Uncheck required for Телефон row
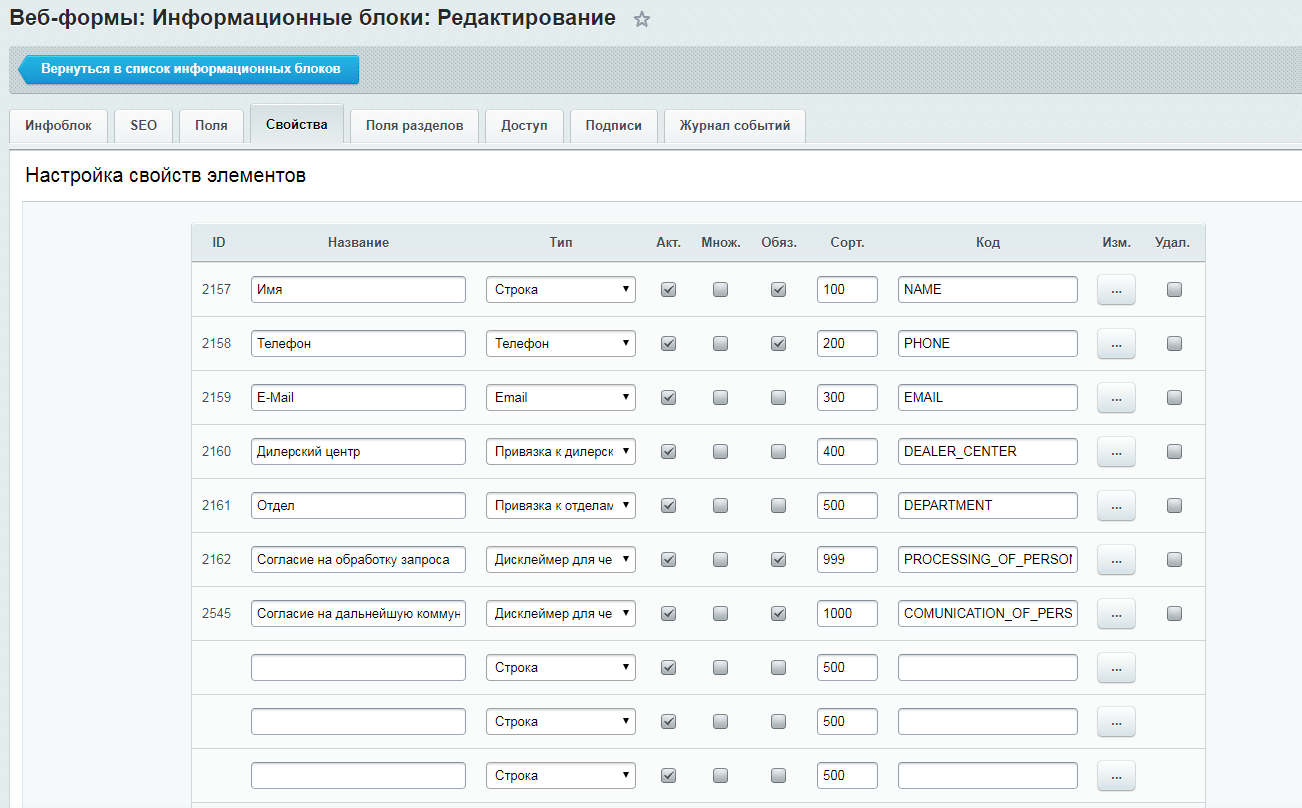This screenshot has height=808, width=1302. point(778,343)
